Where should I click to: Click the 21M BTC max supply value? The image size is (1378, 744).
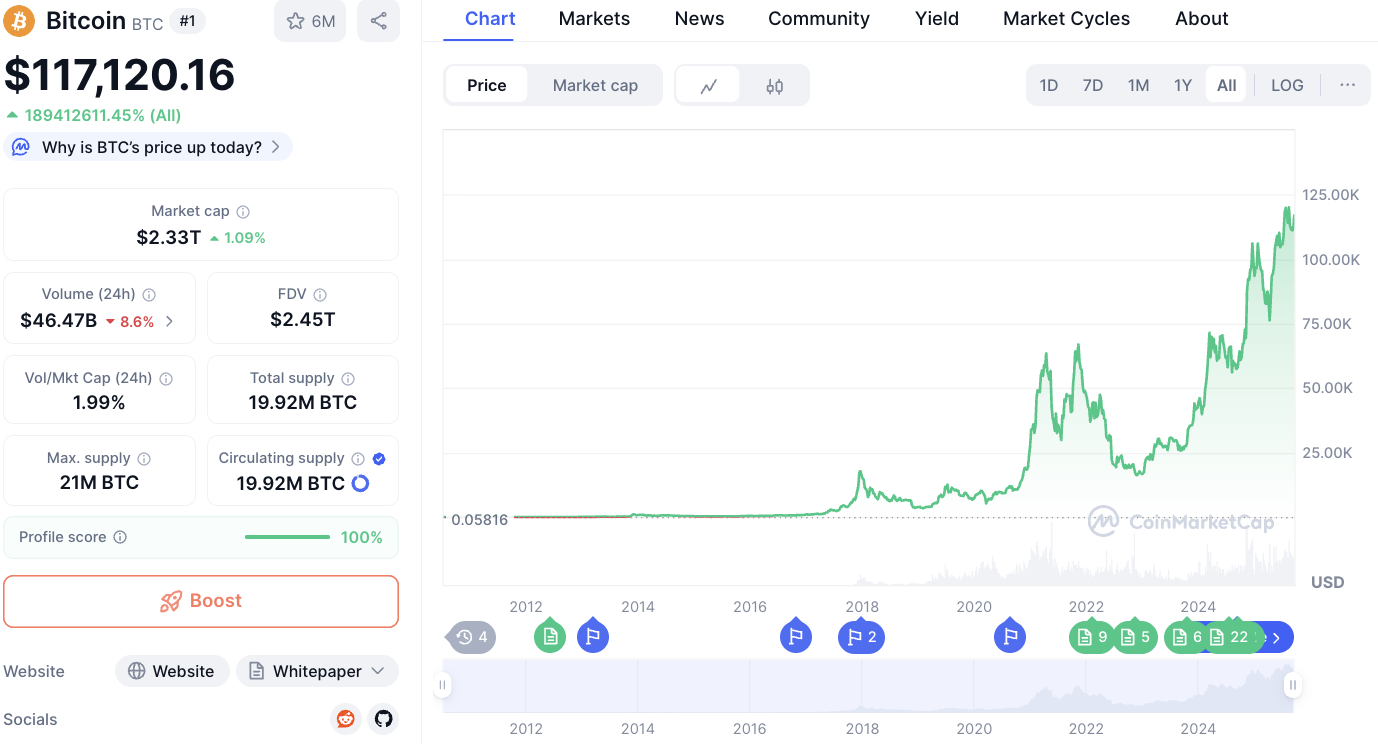(99, 483)
